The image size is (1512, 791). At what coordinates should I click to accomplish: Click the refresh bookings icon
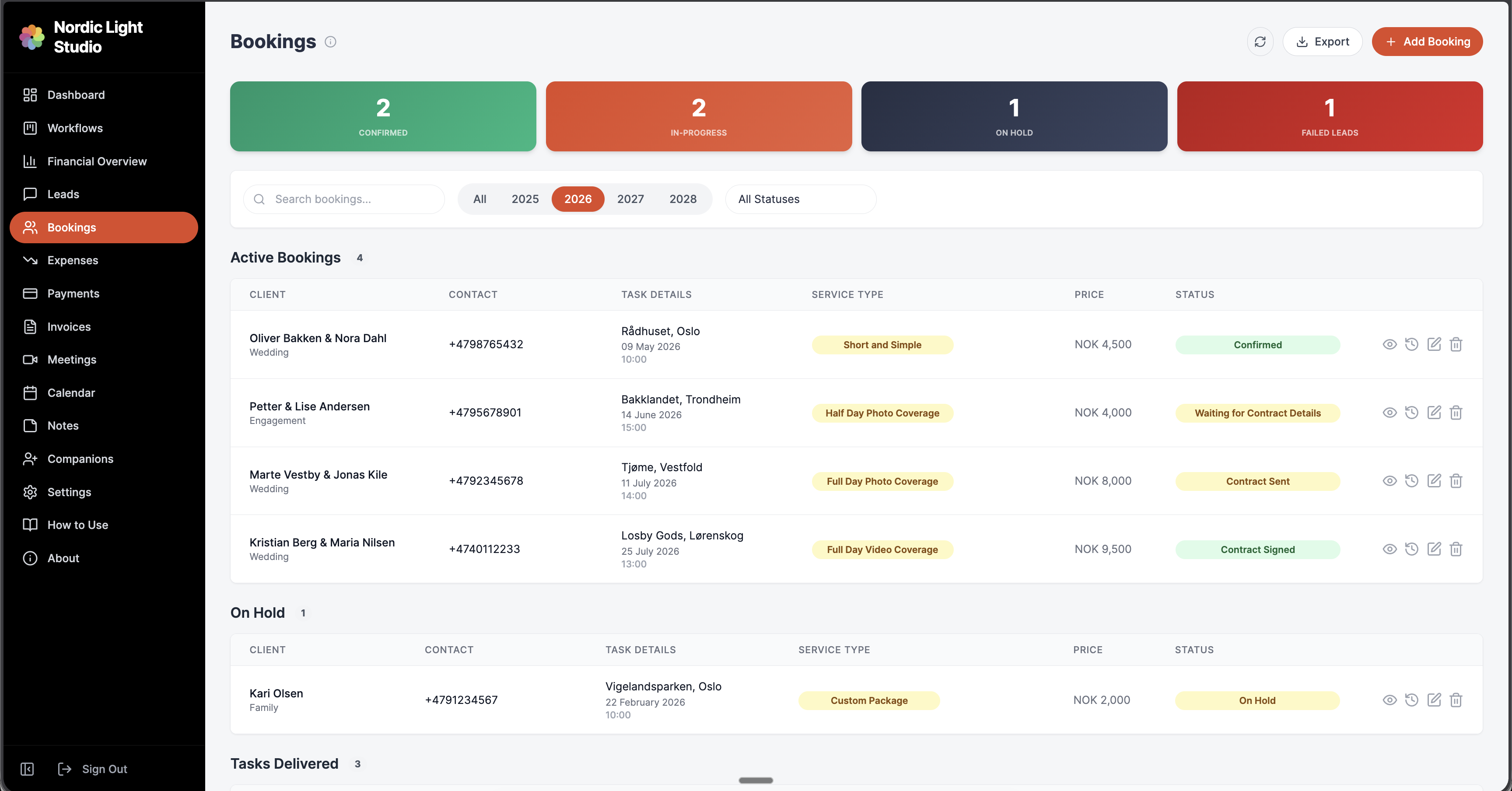tap(1260, 42)
